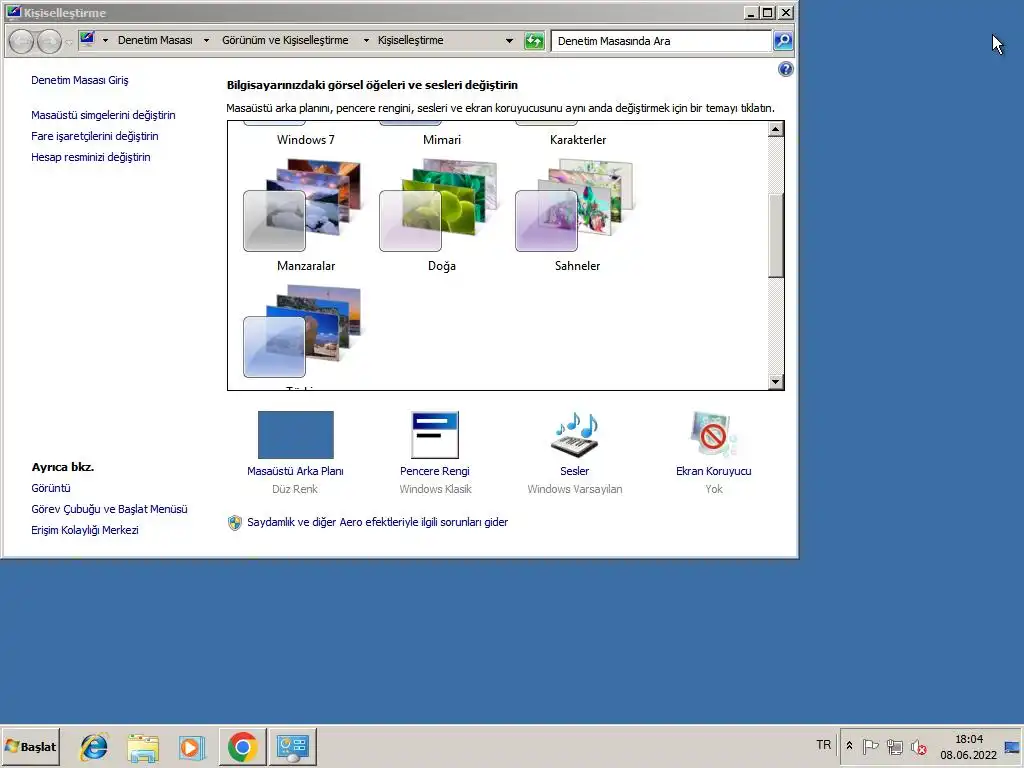
Task: Click the control panel icon in address bar
Action: tap(87, 40)
